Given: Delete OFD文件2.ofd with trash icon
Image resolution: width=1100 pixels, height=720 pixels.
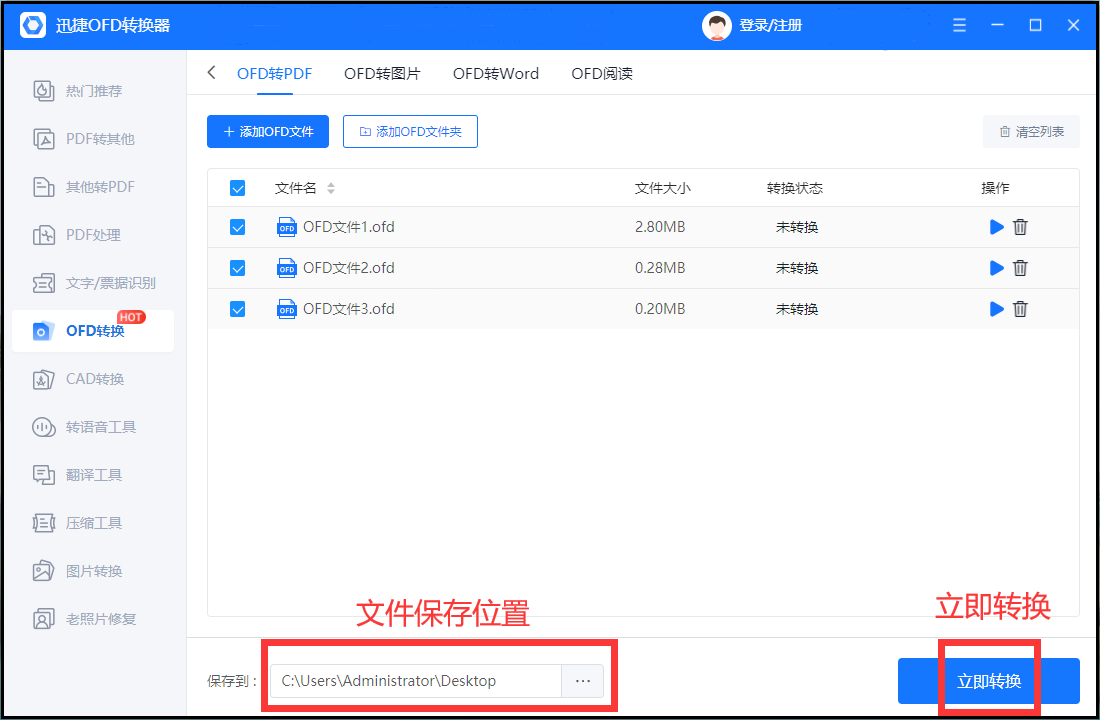Looking at the screenshot, I should [1020, 268].
